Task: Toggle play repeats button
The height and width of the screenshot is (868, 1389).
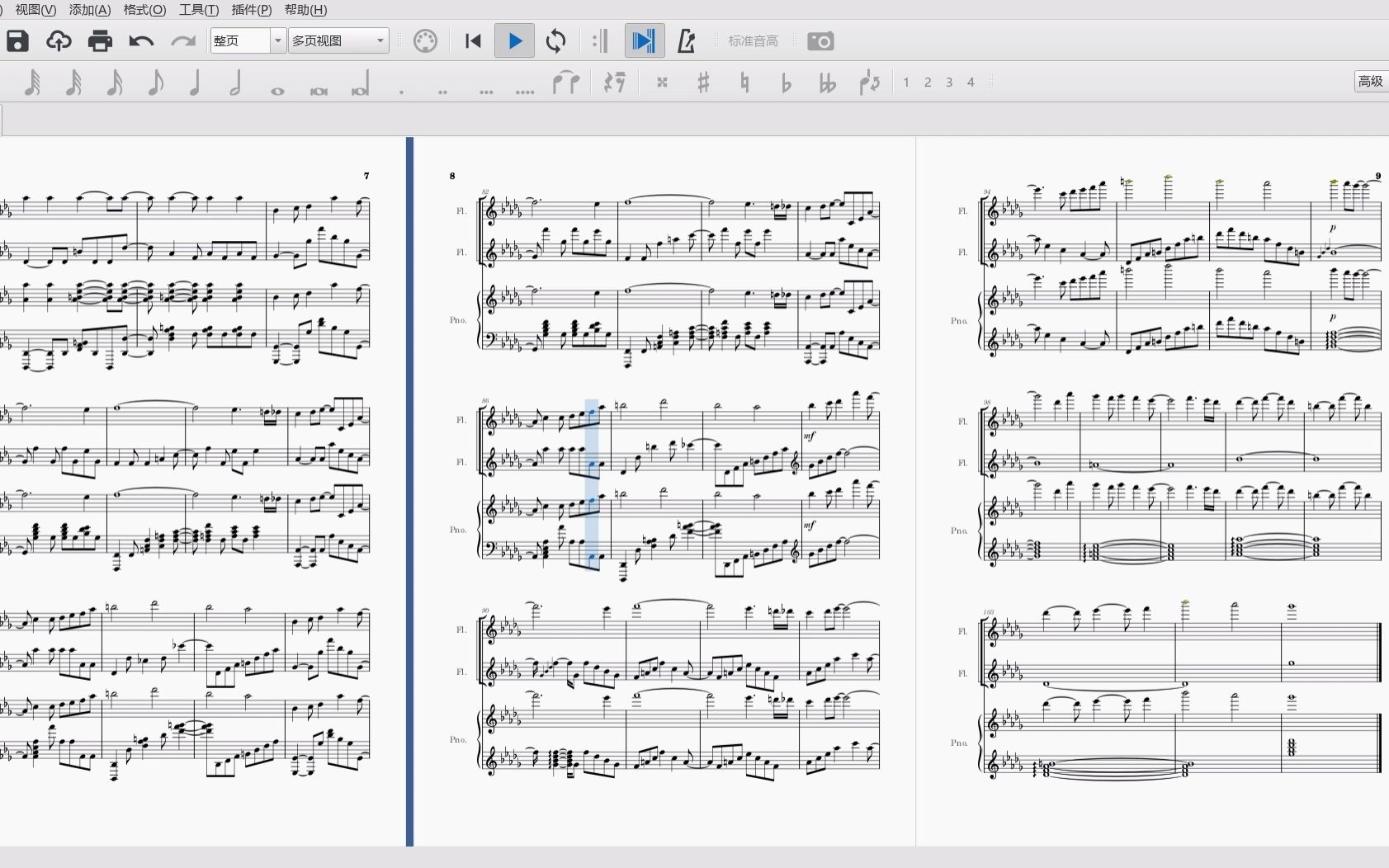Action: tap(601, 40)
